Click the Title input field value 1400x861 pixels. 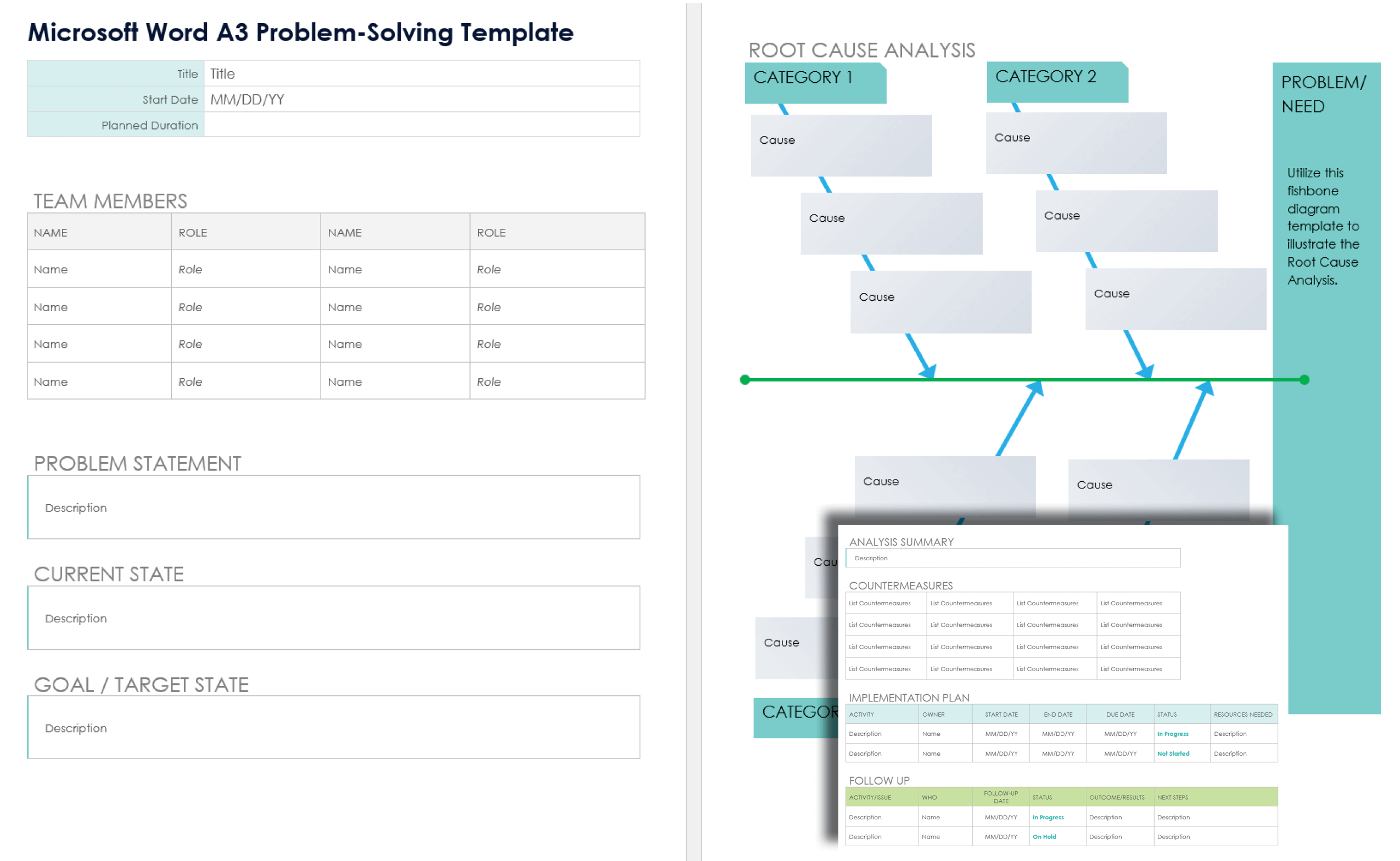tap(422, 74)
